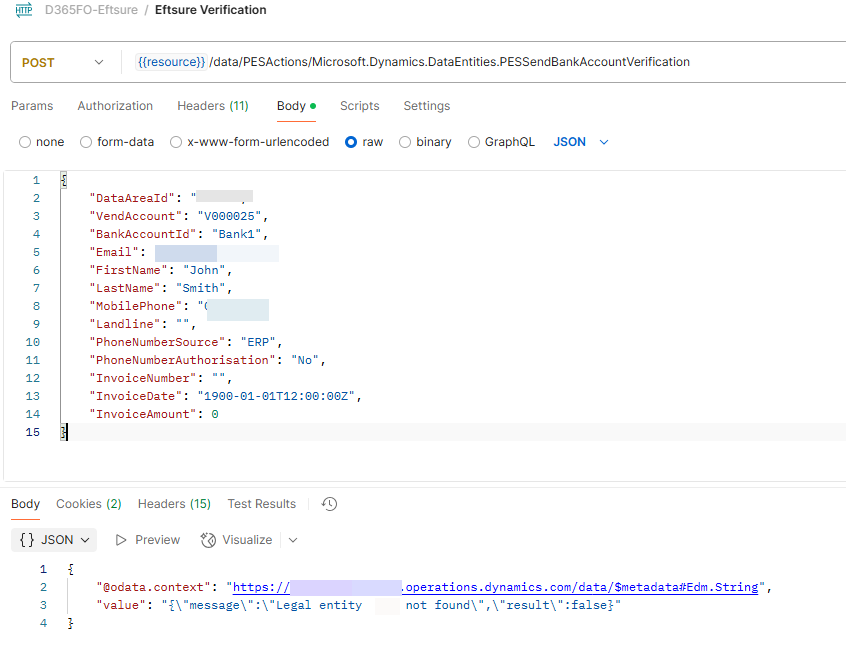Click the "Email" key on line 5
The height and width of the screenshot is (663, 846).
114,252
